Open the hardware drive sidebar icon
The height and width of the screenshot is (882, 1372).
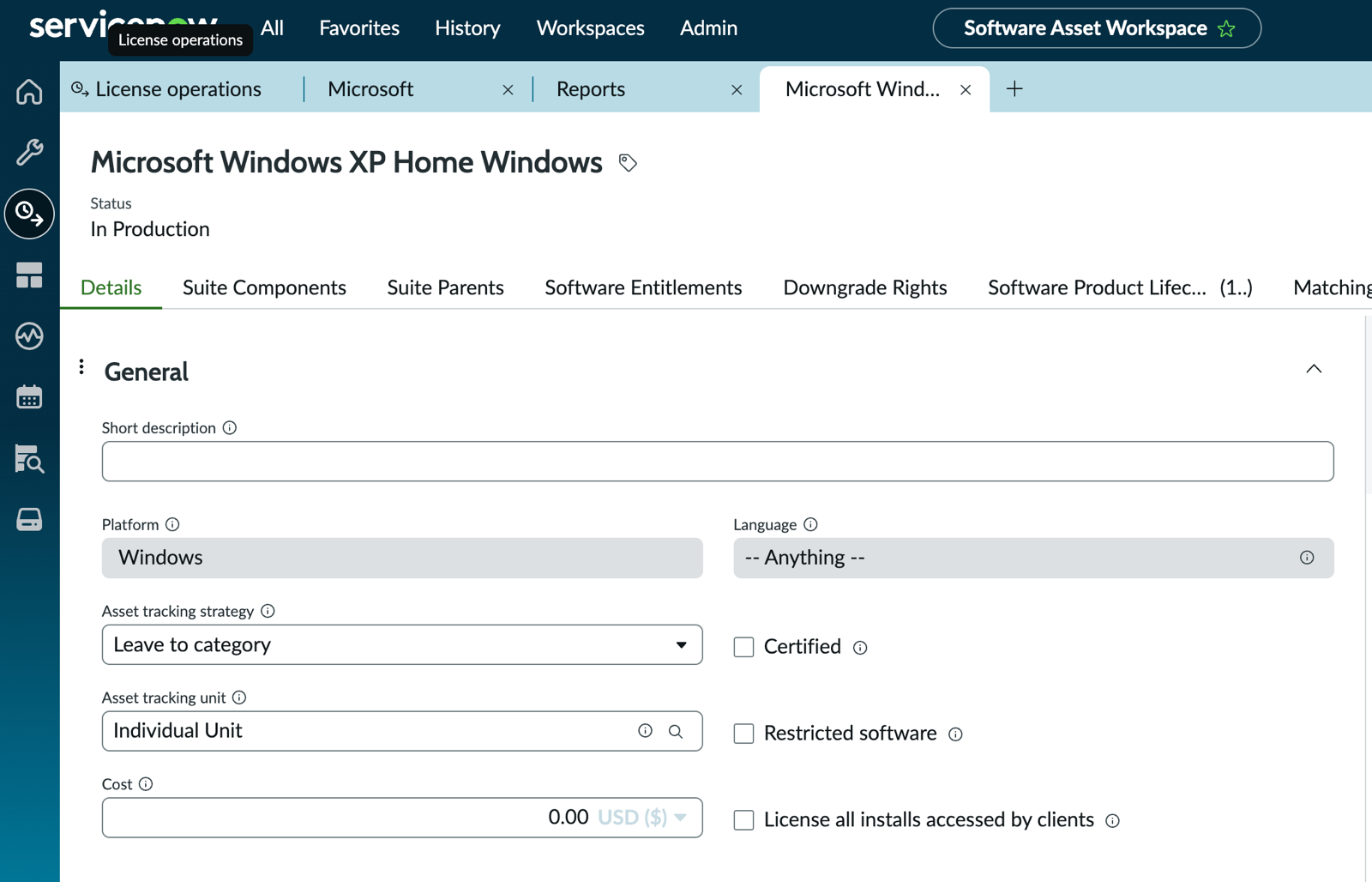[29, 520]
